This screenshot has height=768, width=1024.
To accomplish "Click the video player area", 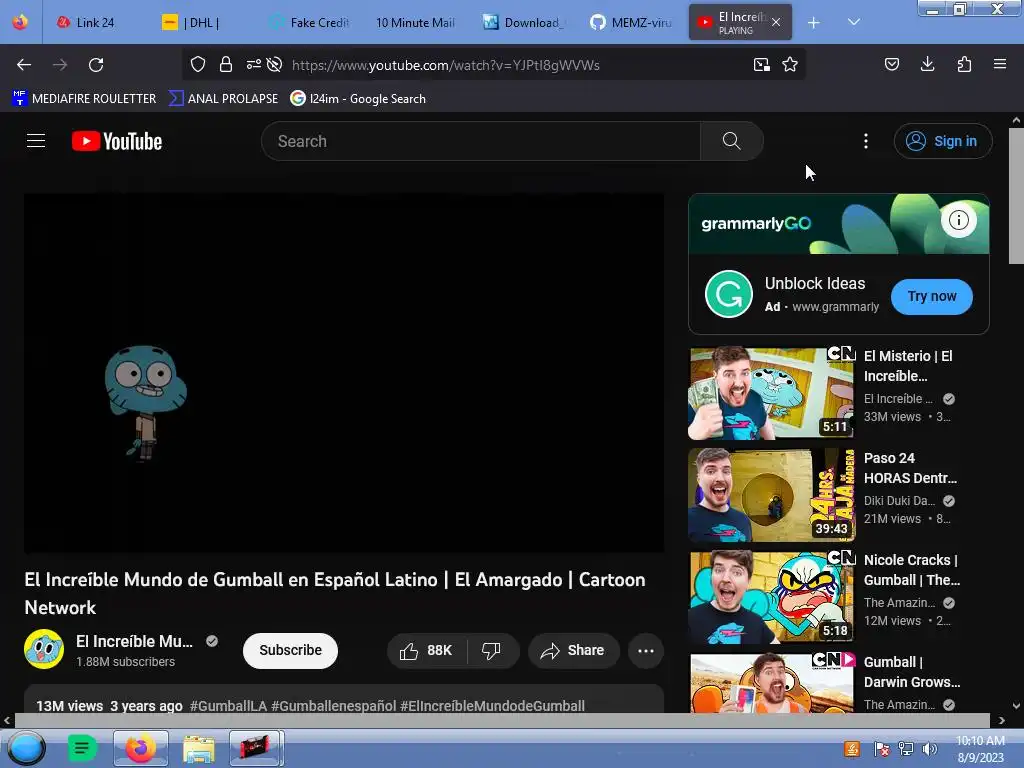I will pos(344,373).
